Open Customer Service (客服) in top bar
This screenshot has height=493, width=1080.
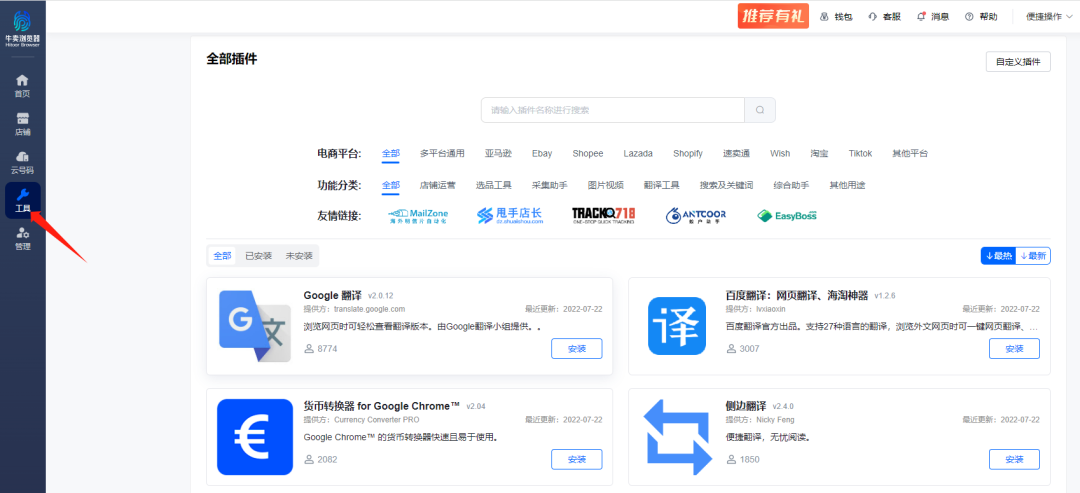point(884,17)
